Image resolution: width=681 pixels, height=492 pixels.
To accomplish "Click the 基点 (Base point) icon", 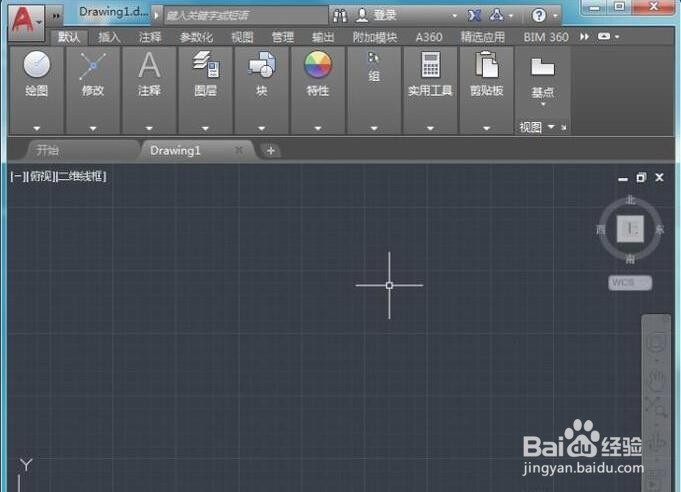I will point(542,67).
